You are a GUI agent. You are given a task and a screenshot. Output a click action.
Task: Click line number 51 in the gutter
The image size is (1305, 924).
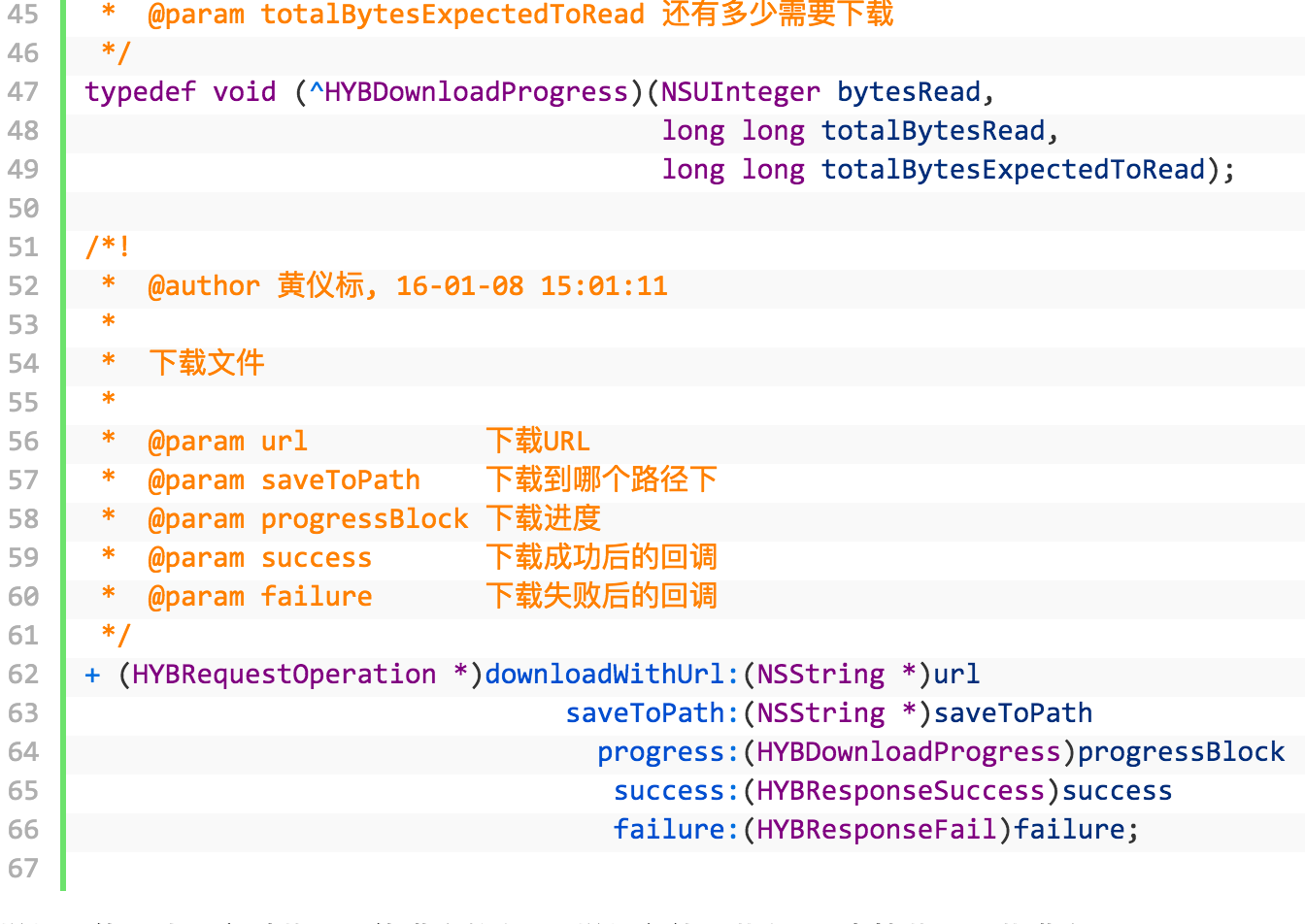click(x=23, y=247)
